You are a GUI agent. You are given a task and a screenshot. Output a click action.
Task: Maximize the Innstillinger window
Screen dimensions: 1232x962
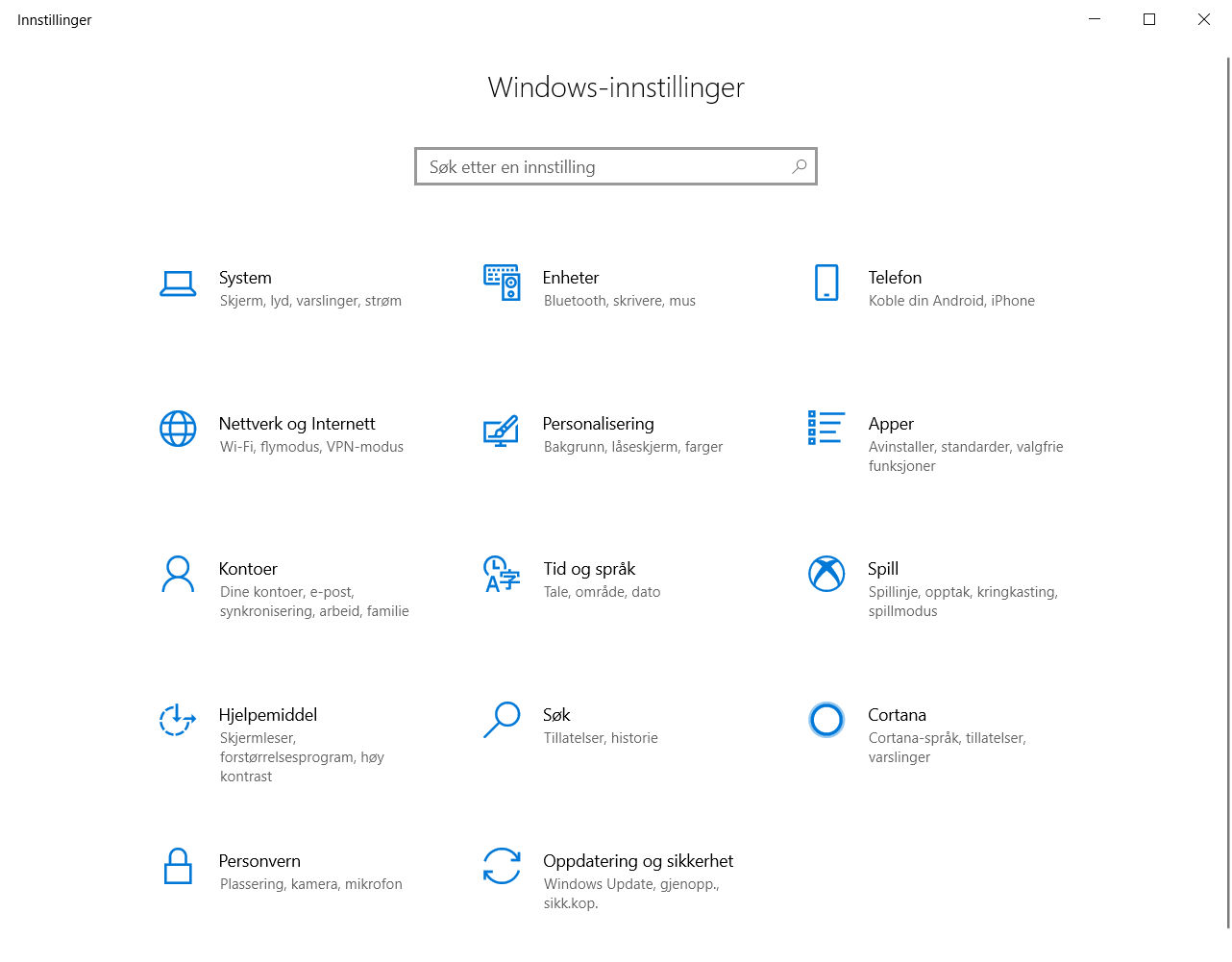[1149, 19]
